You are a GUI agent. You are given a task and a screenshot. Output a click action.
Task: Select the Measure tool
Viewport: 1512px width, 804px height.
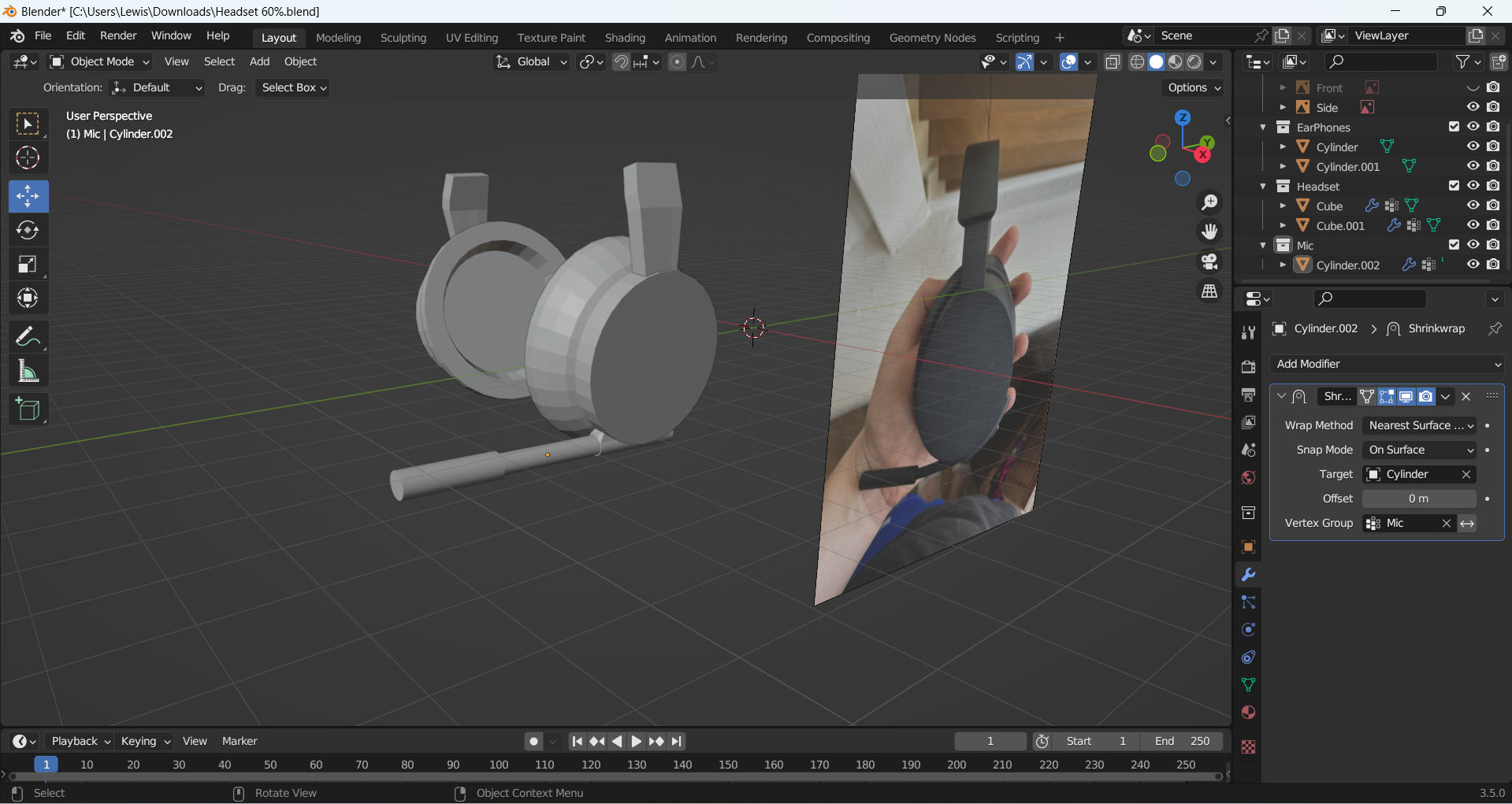click(x=28, y=371)
